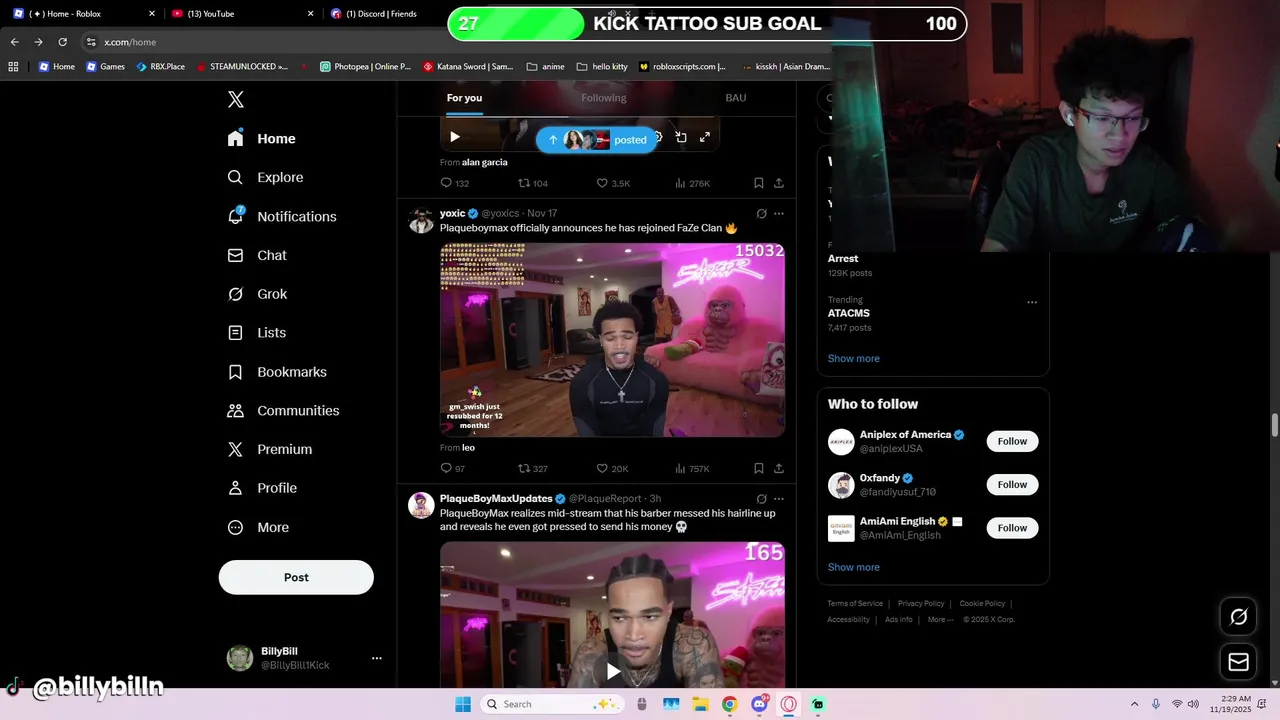
Task: Open the Premium X icon
Action: (235, 450)
